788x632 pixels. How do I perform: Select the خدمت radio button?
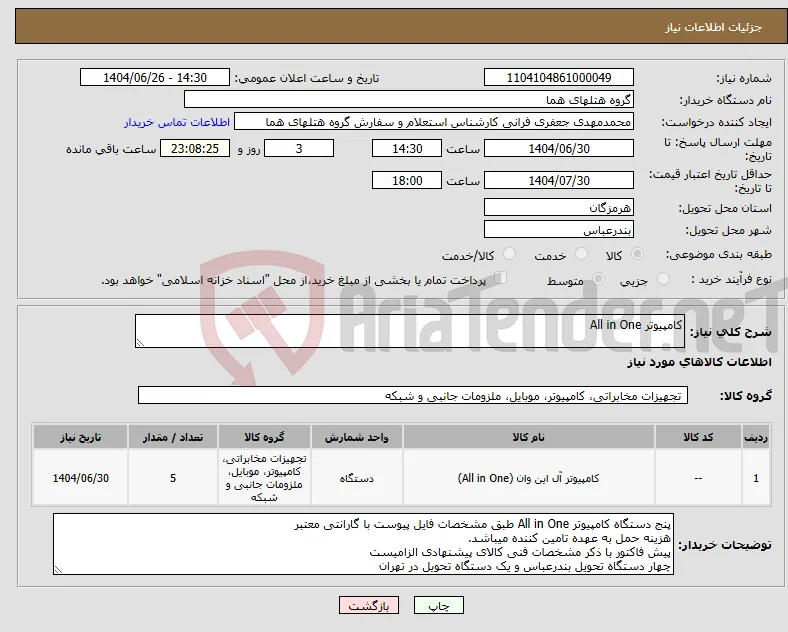pos(581,254)
